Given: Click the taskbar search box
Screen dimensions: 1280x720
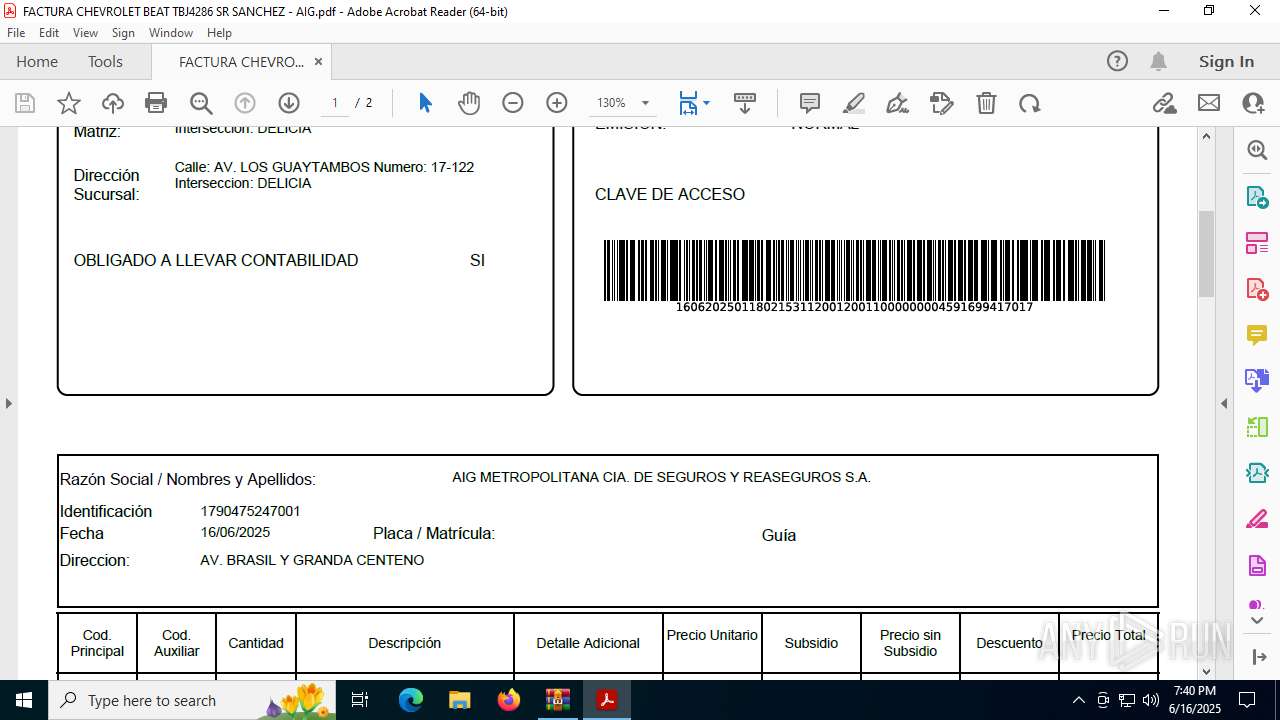Looking at the screenshot, I should (191, 700).
